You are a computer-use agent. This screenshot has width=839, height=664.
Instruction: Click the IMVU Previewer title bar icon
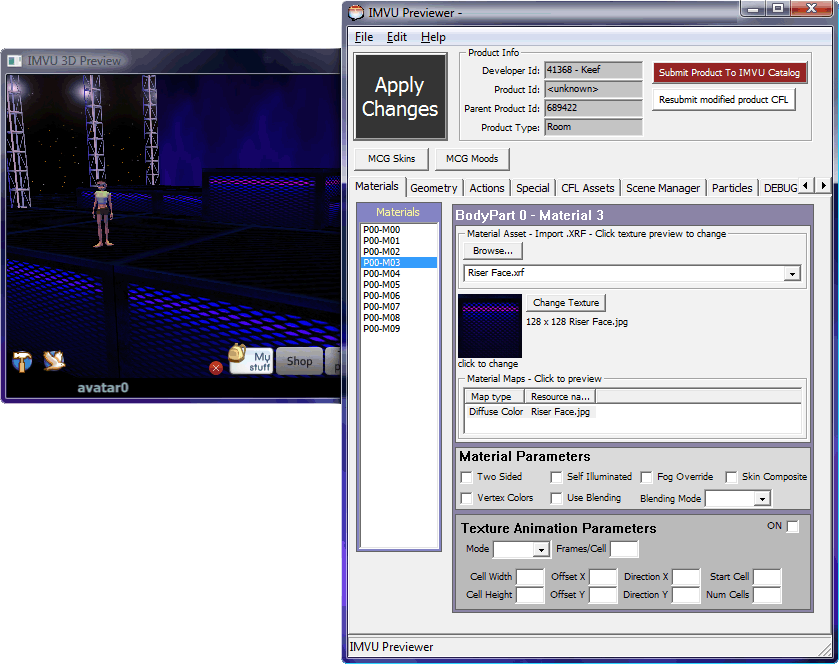pos(356,12)
